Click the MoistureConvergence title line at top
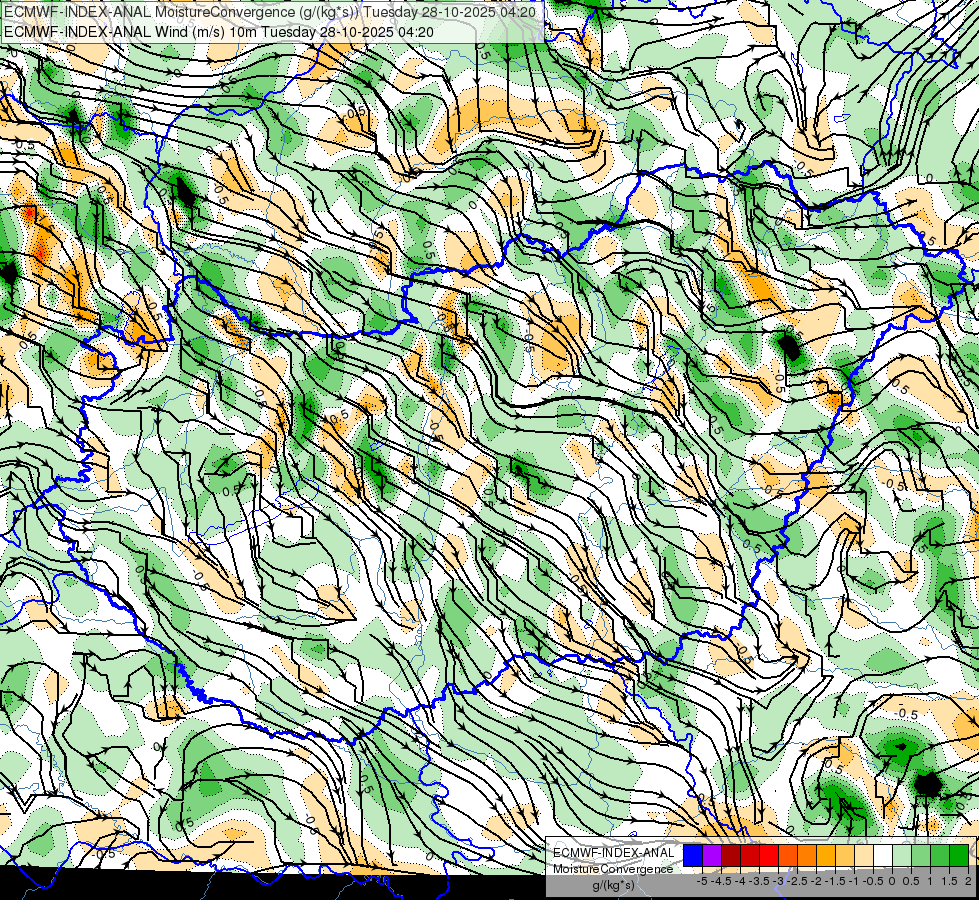The width and height of the screenshot is (979, 900). pyautogui.click(x=270, y=12)
